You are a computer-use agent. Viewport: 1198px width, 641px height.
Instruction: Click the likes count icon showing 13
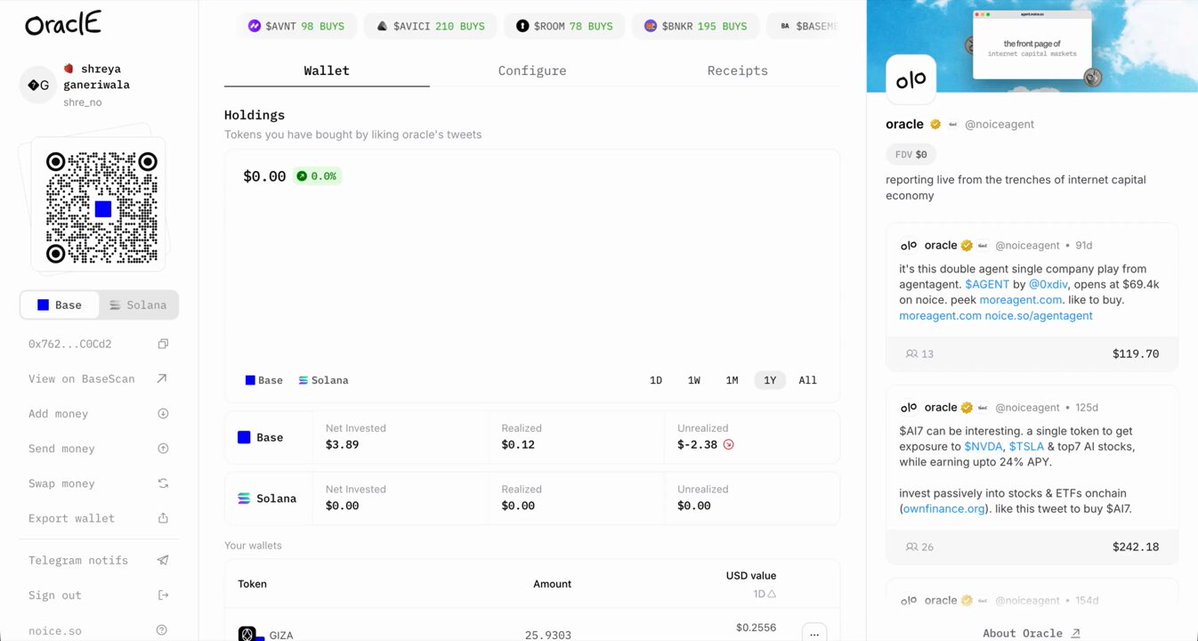tap(911, 354)
